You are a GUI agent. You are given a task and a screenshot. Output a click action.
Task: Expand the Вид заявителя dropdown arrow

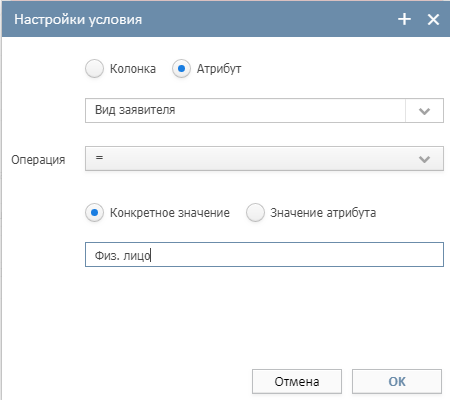point(424,111)
